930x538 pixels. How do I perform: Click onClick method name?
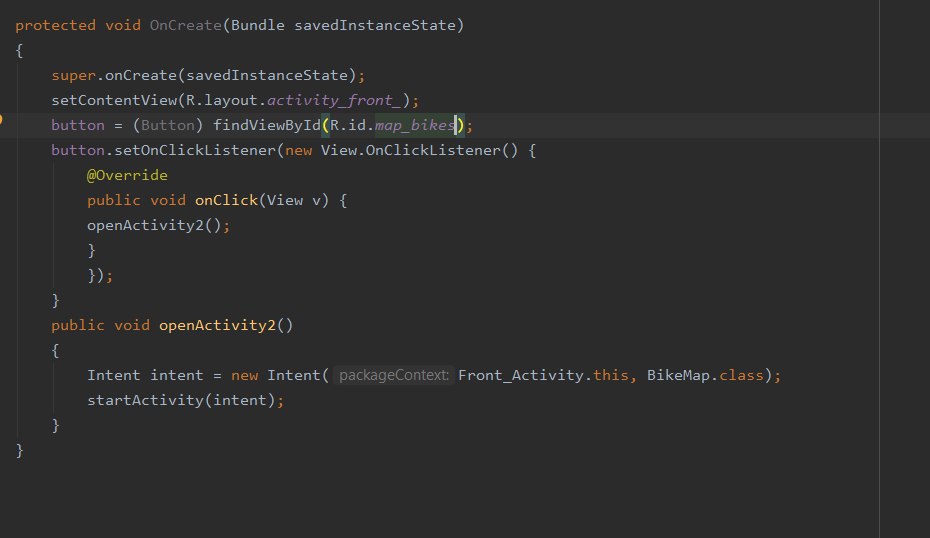point(227,200)
